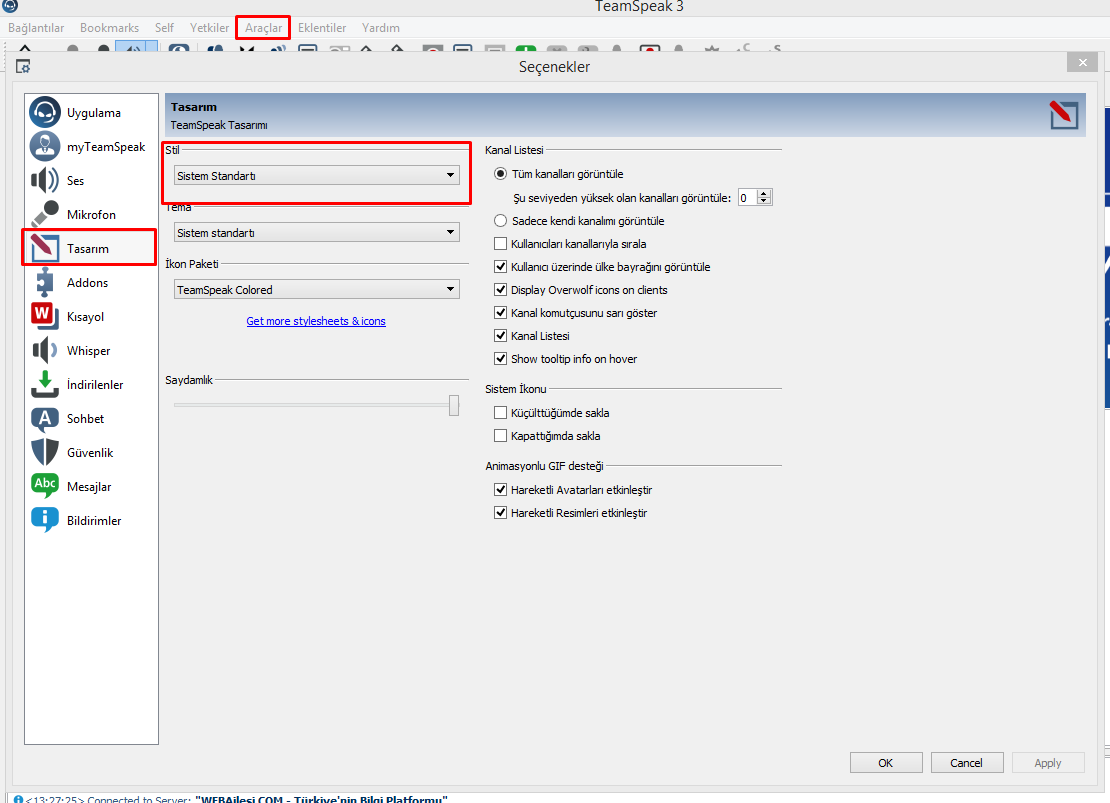Select the Tasarım design page
The width and height of the screenshot is (1110, 803).
point(91,249)
